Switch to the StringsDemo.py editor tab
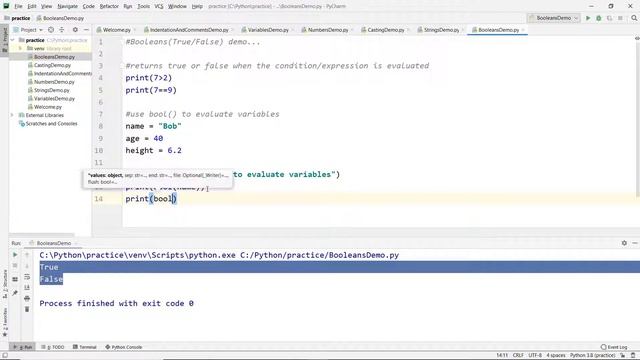The image size is (640, 360). click(441, 30)
